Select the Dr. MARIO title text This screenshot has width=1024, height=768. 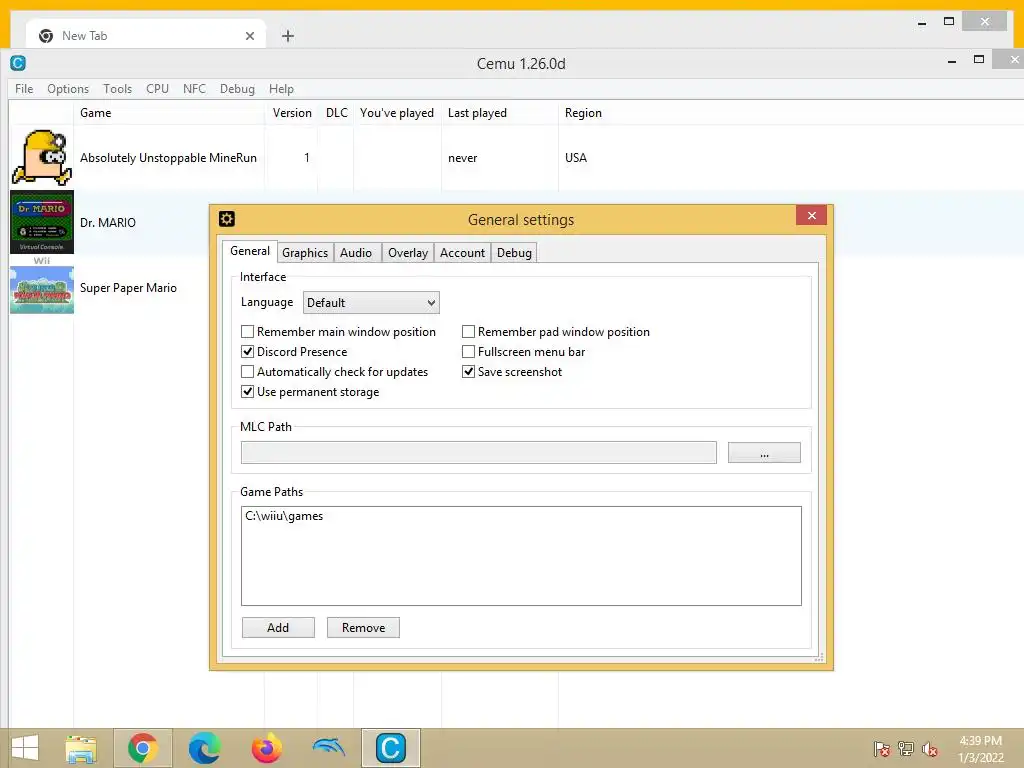point(108,223)
